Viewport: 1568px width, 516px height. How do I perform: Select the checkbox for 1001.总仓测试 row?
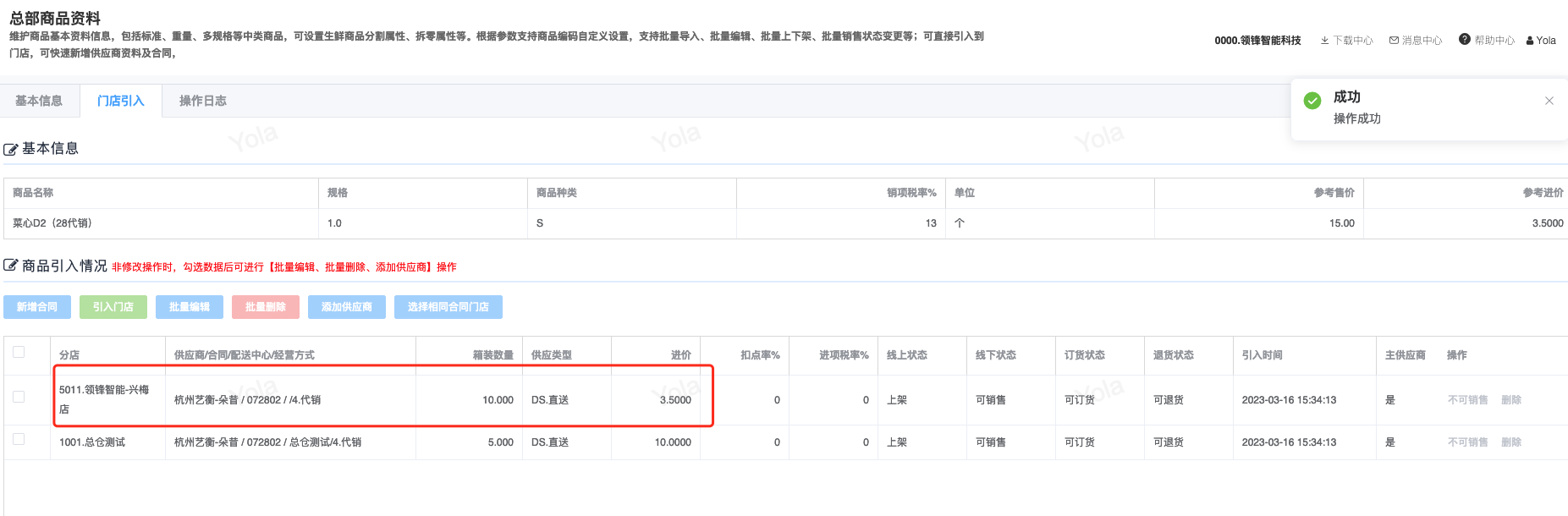pos(19,439)
